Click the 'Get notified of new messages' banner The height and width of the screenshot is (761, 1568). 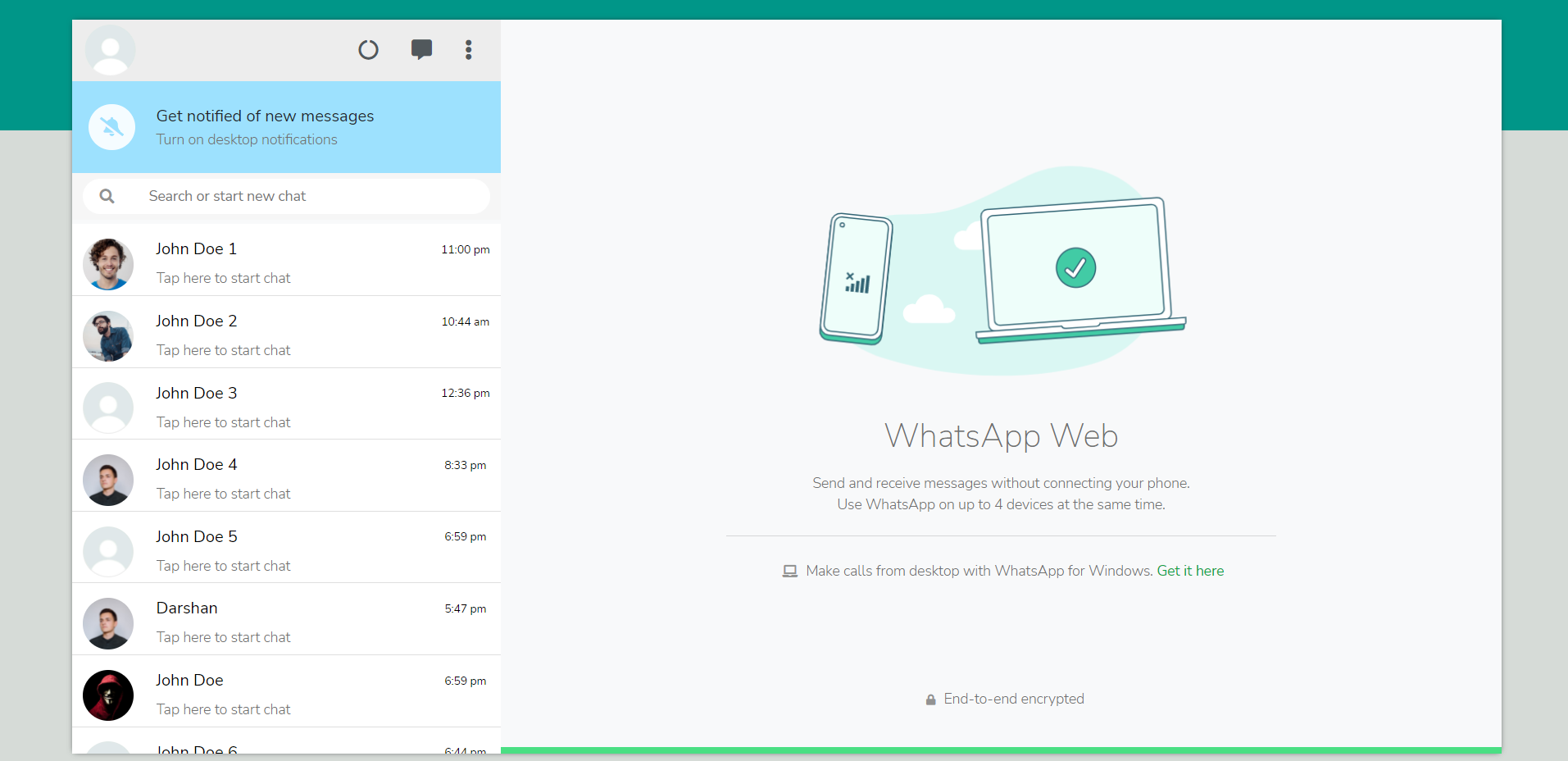pos(265,116)
